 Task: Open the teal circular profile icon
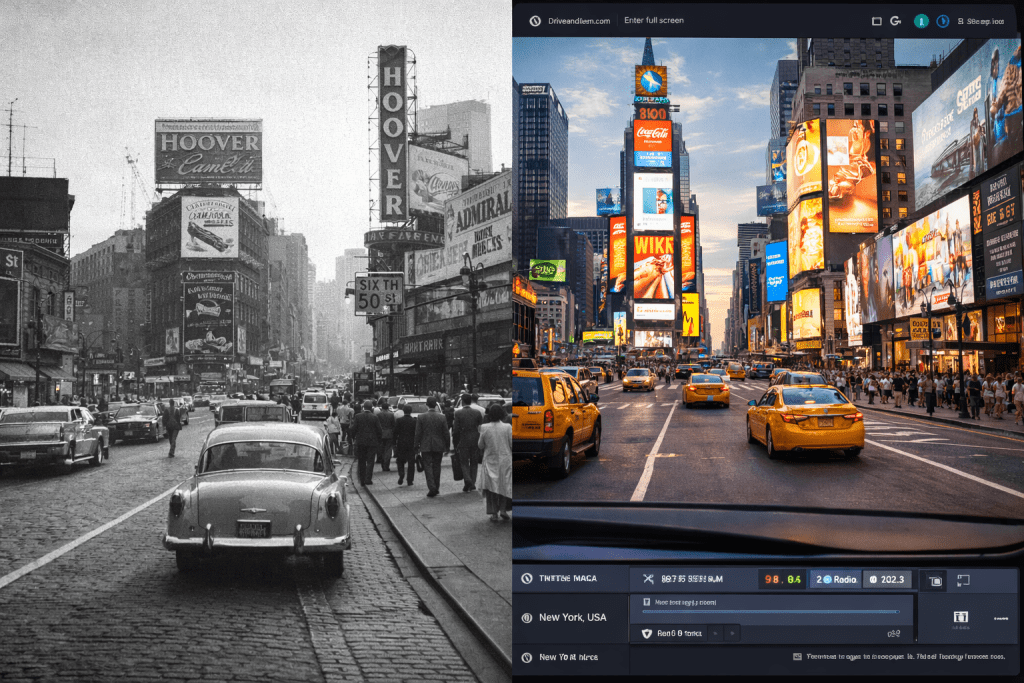[x=921, y=21]
